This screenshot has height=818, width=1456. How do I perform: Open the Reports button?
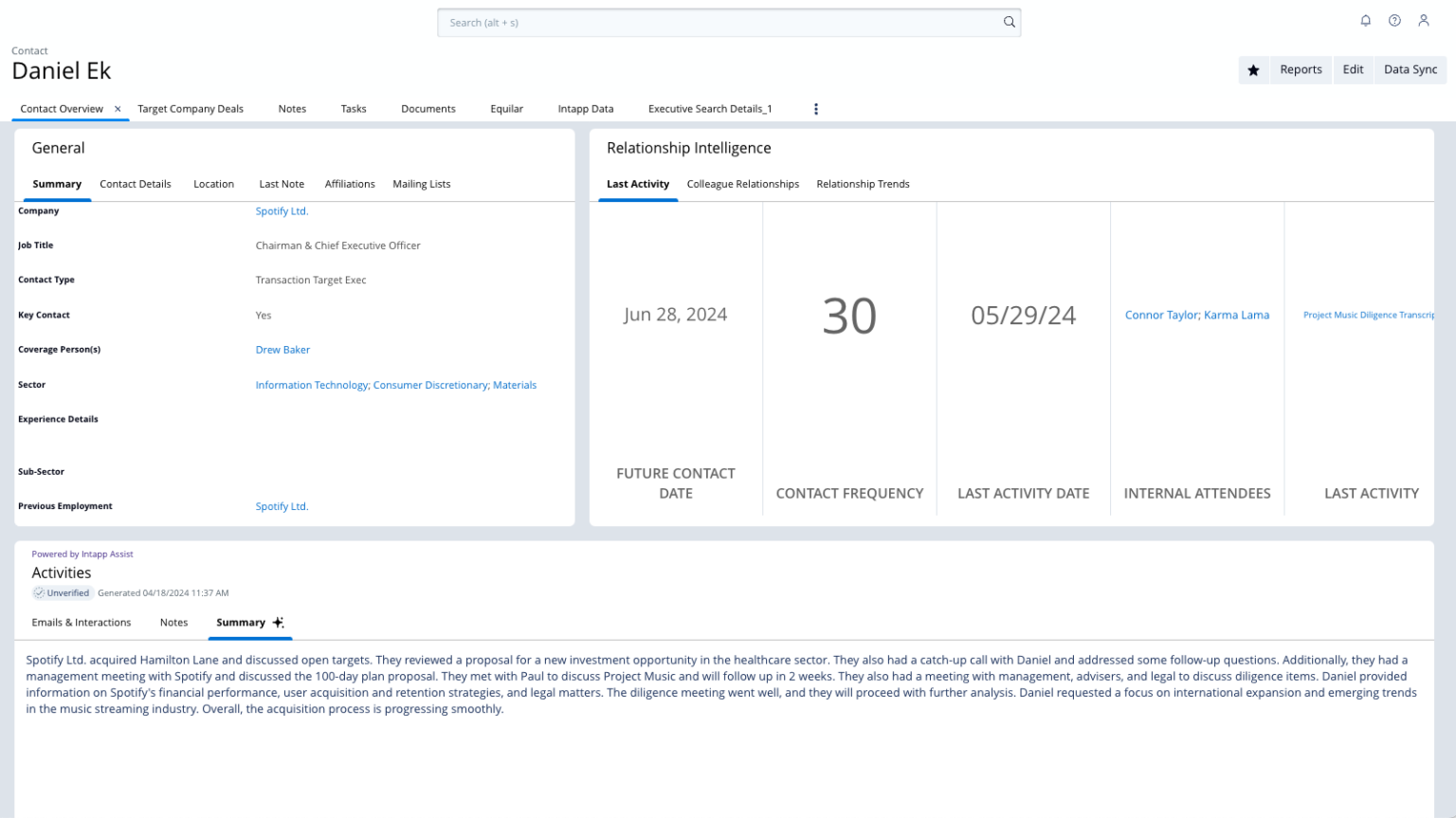1300,70
